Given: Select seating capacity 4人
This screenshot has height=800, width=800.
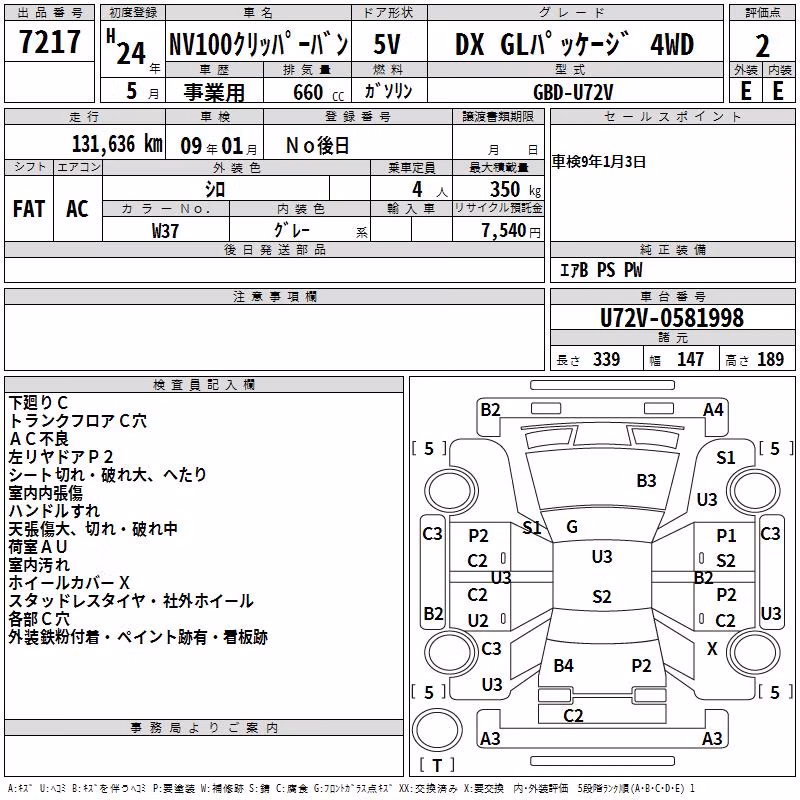Looking at the screenshot, I should point(430,190).
